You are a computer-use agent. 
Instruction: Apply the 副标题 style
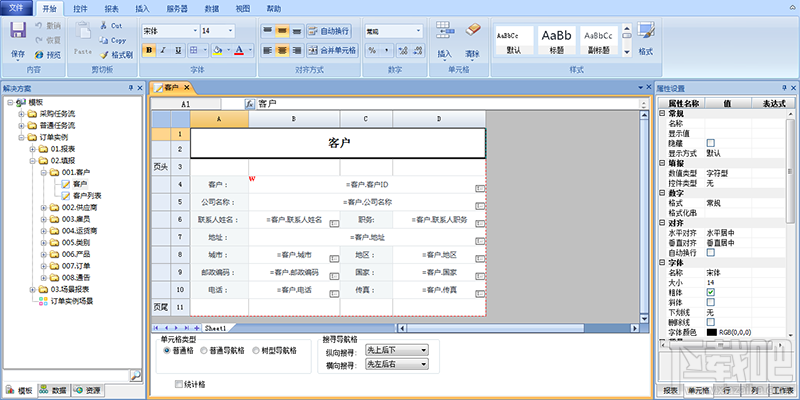pyautogui.click(x=598, y=40)
